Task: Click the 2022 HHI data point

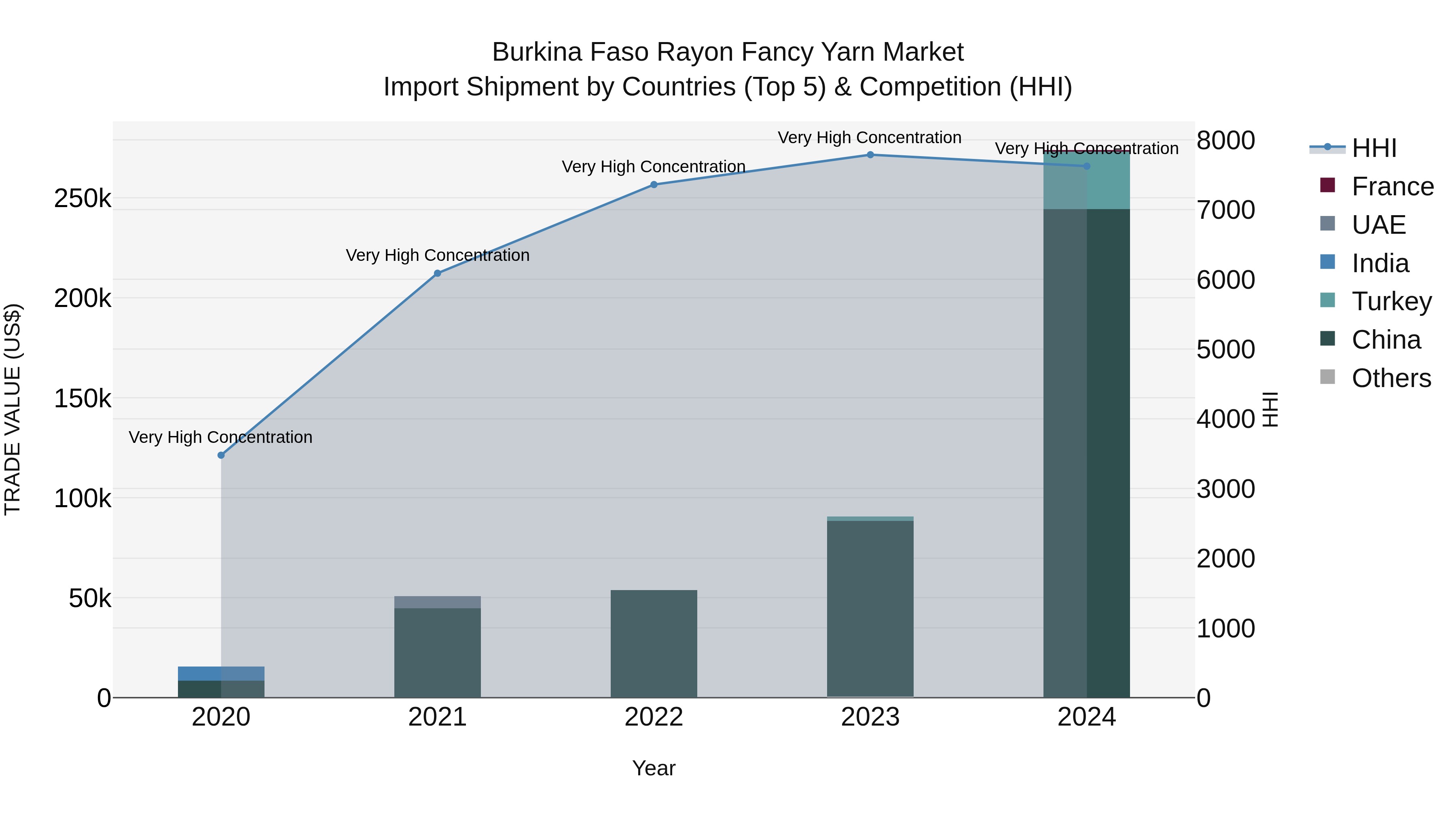Action: pyautogui.click(x=654, y=185)
